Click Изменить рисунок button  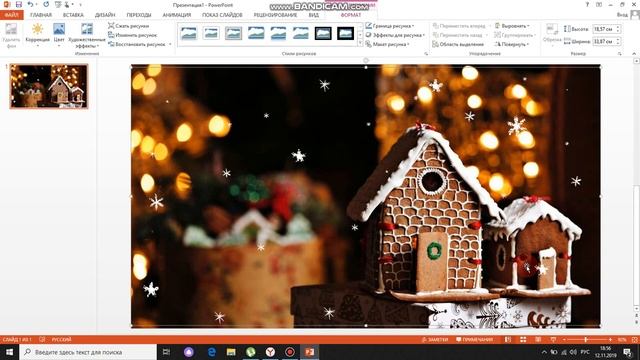pos(133,35)
